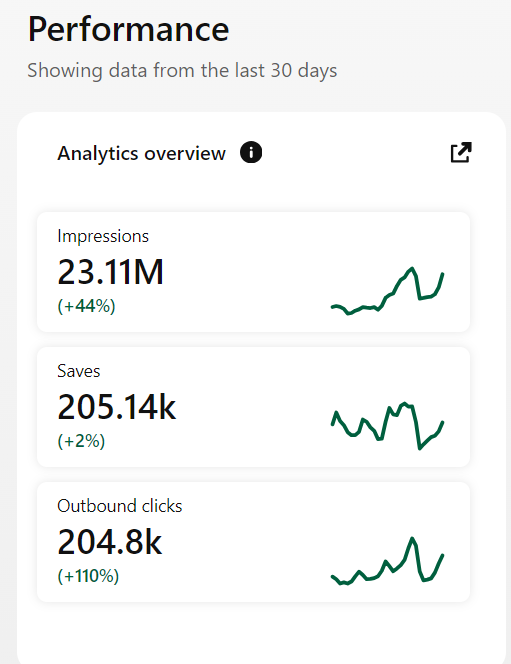Click the 23.11M impressions value

click(110, 272)
